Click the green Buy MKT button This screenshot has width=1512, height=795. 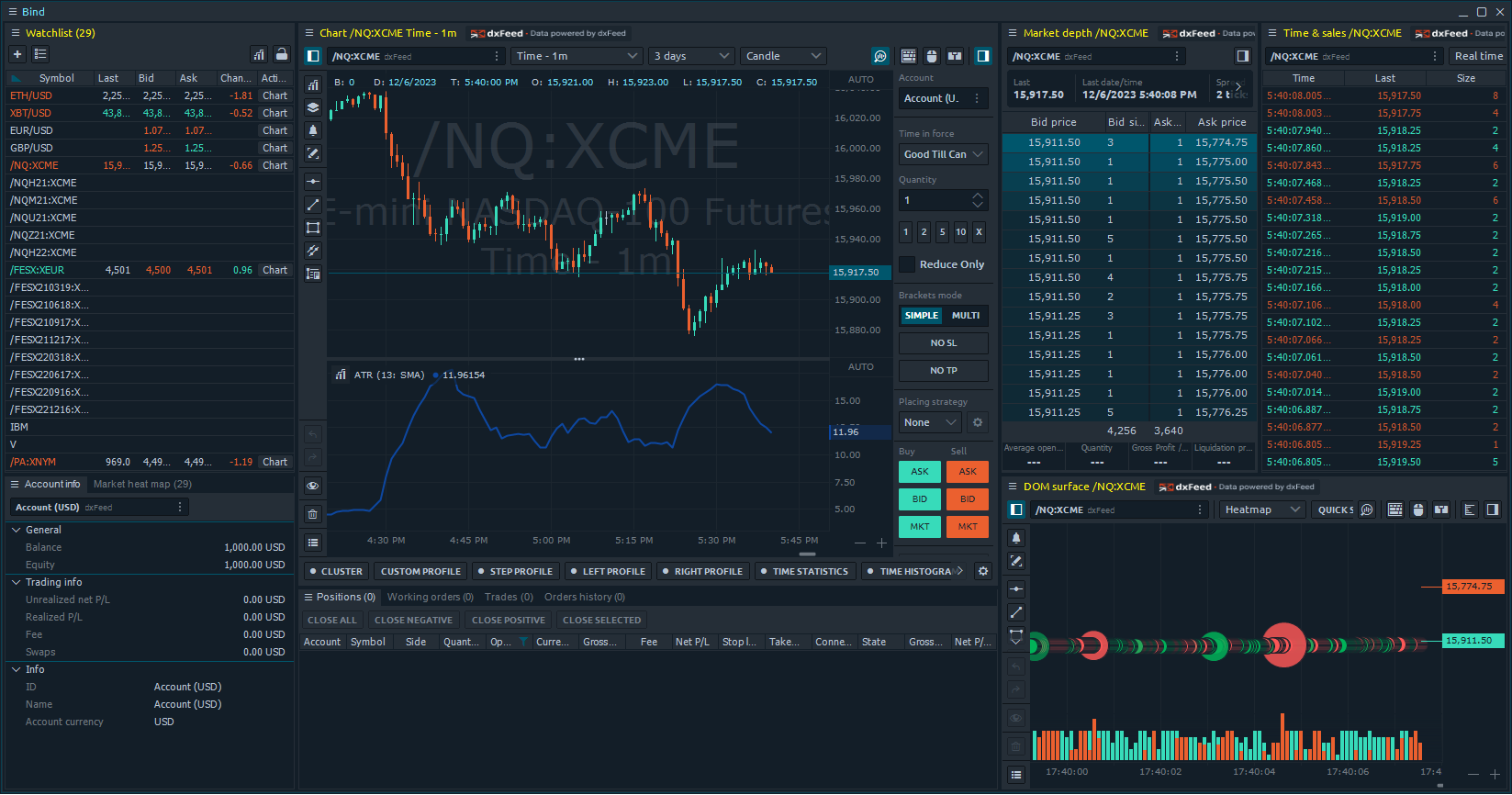tap(919, 527)
